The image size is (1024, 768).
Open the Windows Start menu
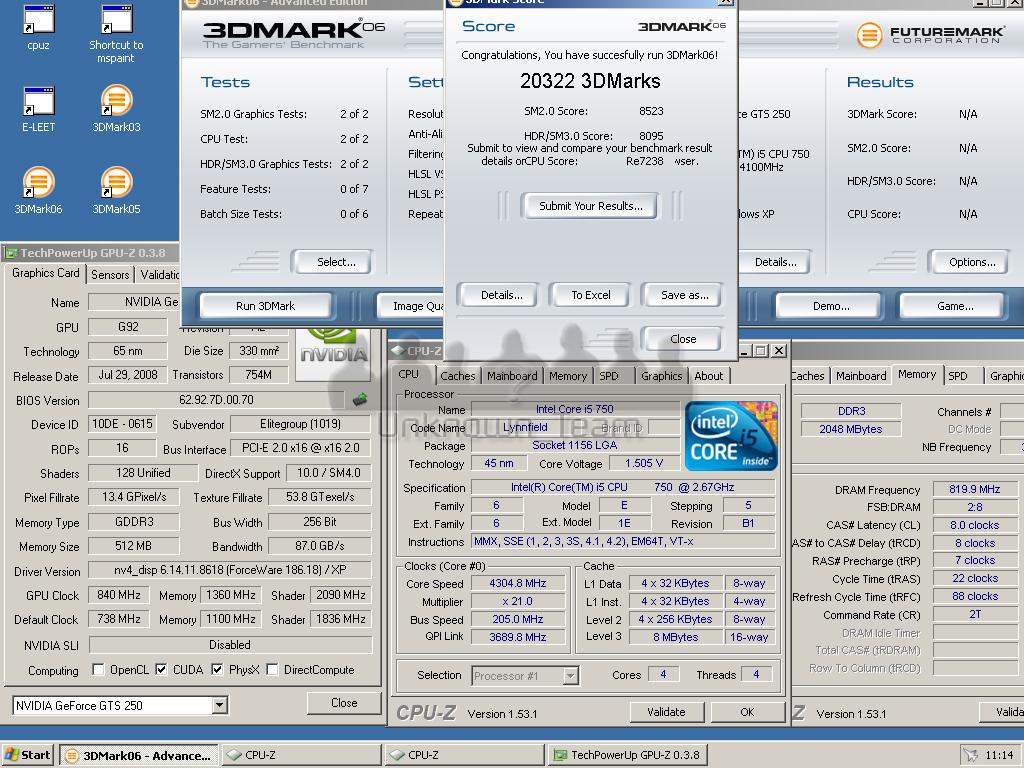coord(27,755)
